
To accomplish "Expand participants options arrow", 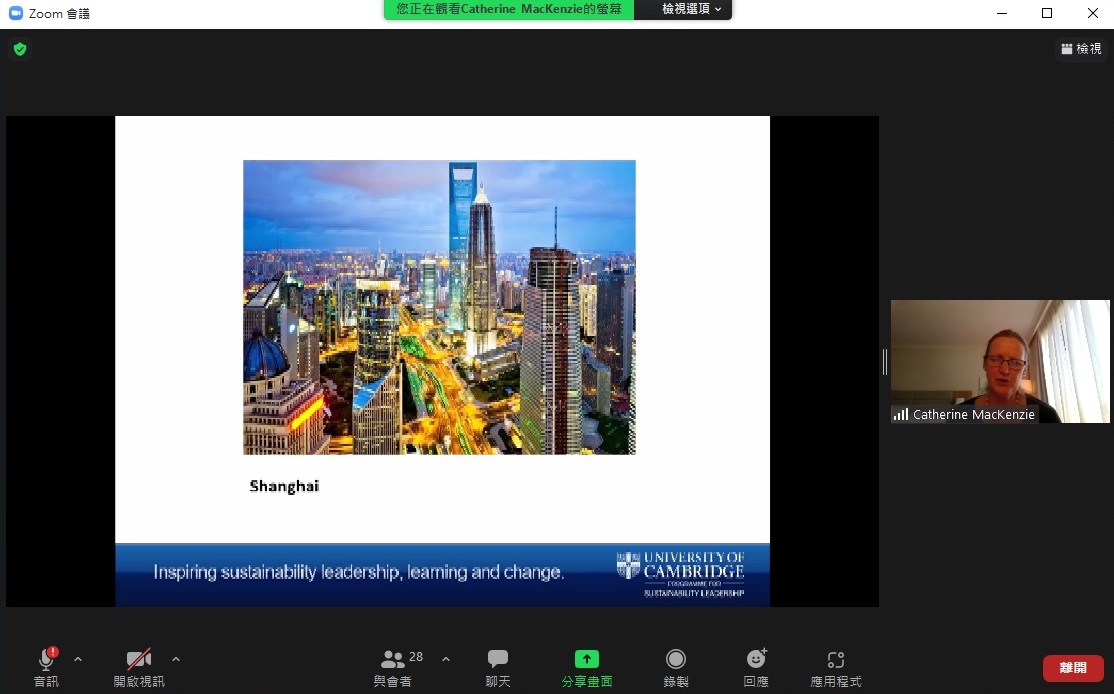I will [x=446, y=659].
